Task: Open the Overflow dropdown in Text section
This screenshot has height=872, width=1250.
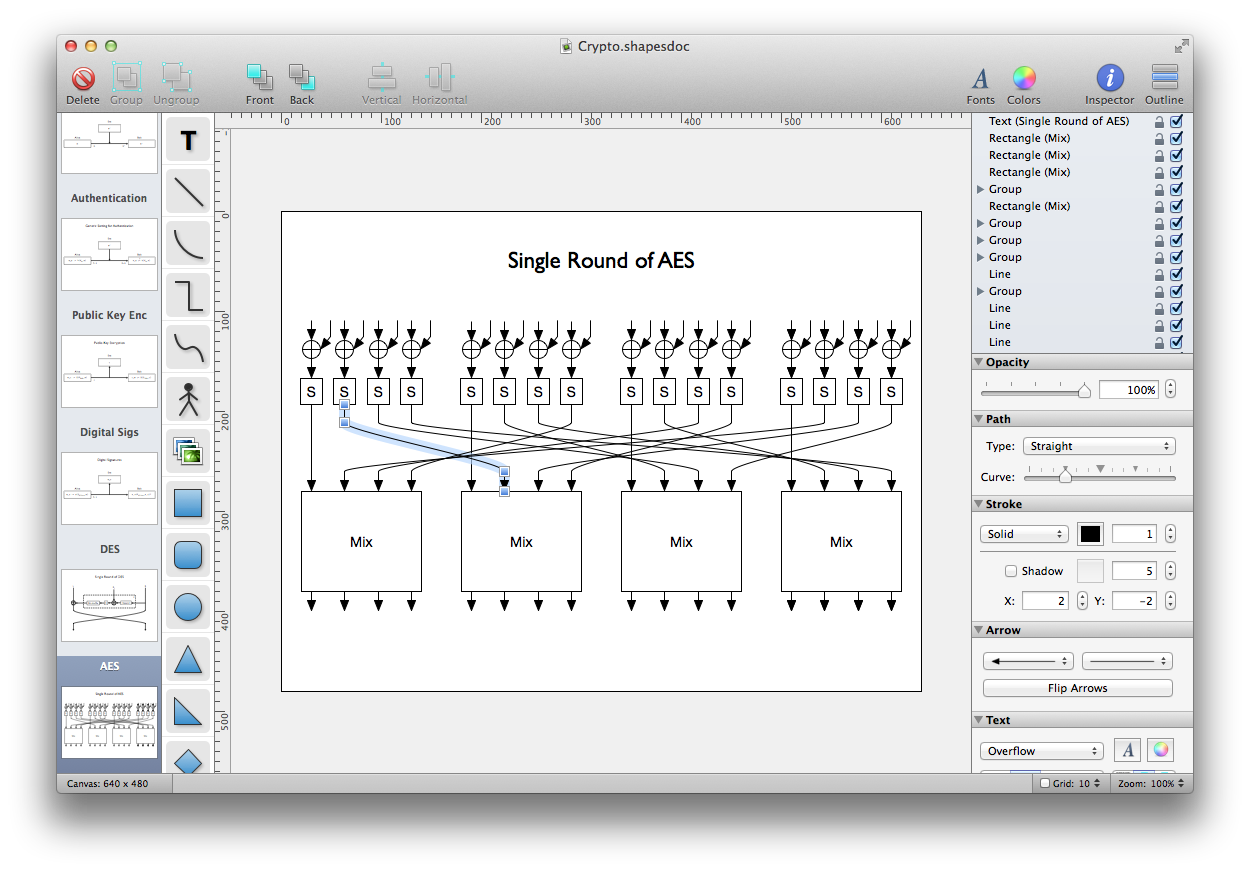Action: pos(1041,750)
